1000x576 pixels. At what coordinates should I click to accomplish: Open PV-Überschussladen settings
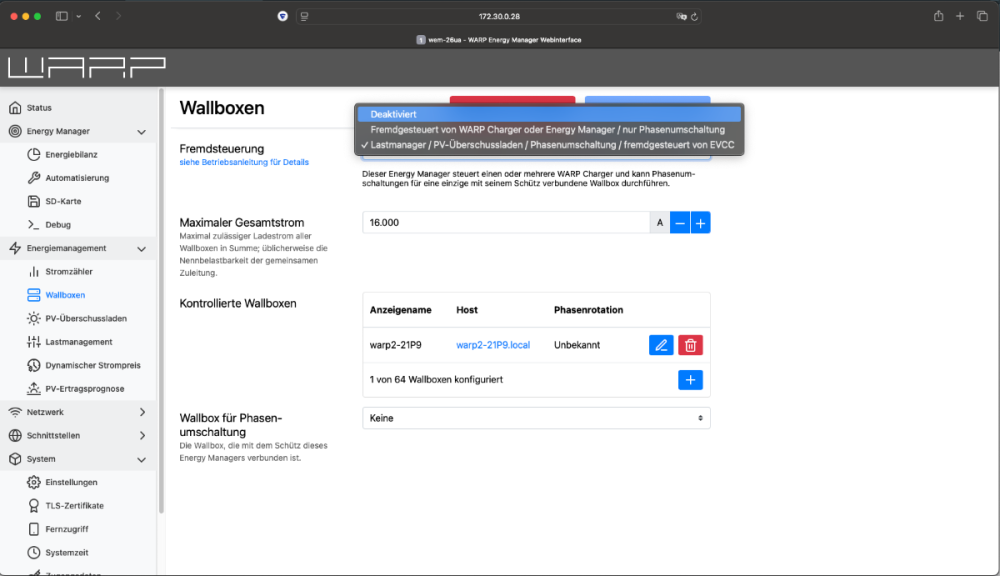pos(85,319)
